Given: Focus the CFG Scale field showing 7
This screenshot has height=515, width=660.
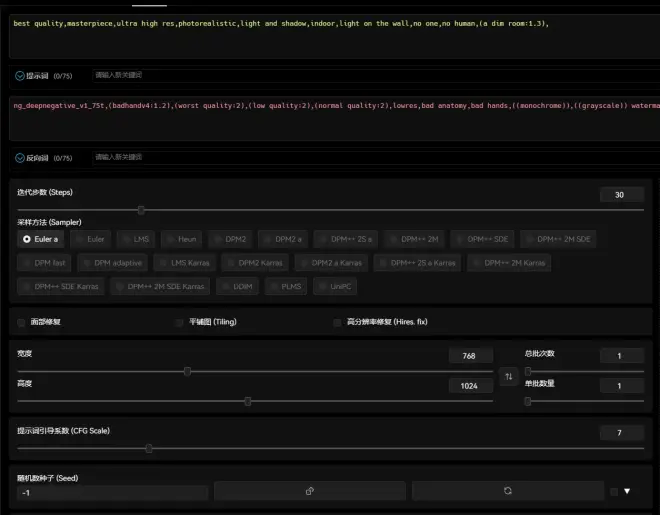Looking at the screenshot, I should (622, 433).
